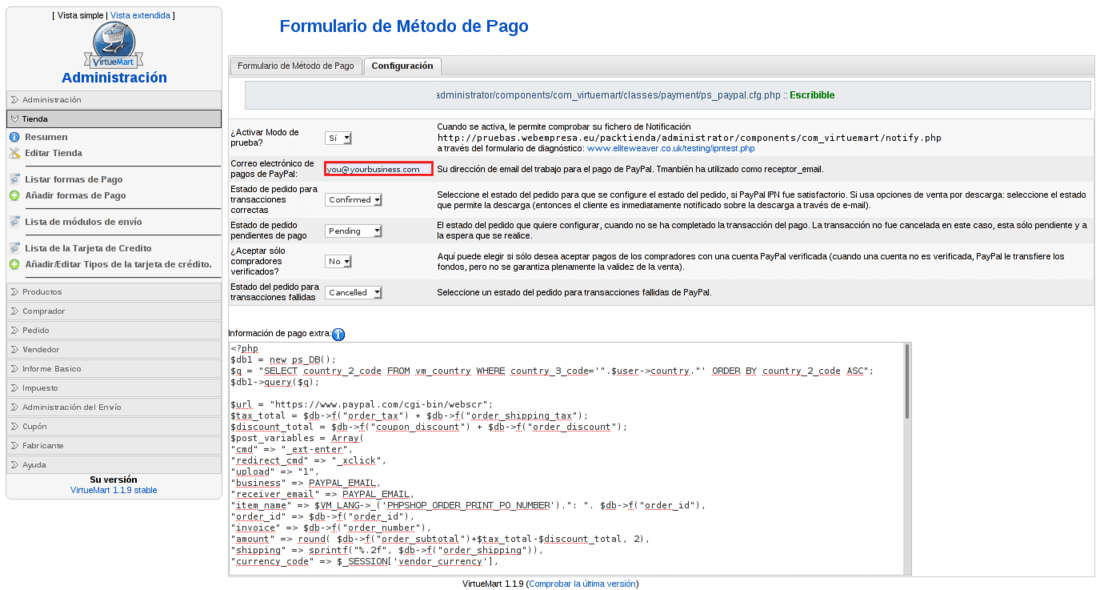Click the green plus icon for Añadir formas de Pago
The image size is (1100, 590).
[15, 196]
